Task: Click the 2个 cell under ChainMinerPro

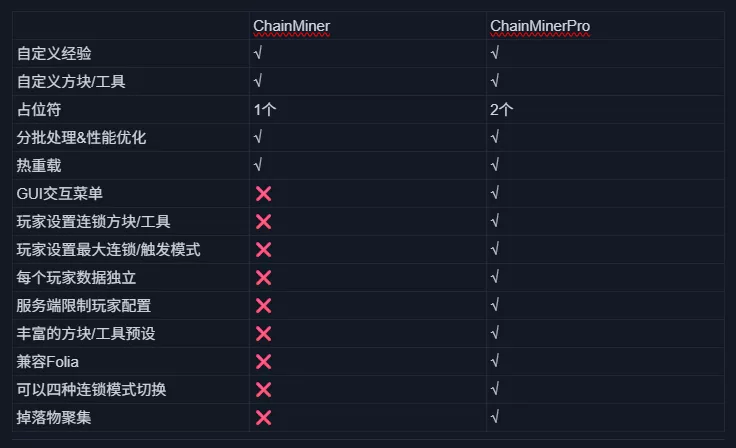Action: (x=502, y=109)
